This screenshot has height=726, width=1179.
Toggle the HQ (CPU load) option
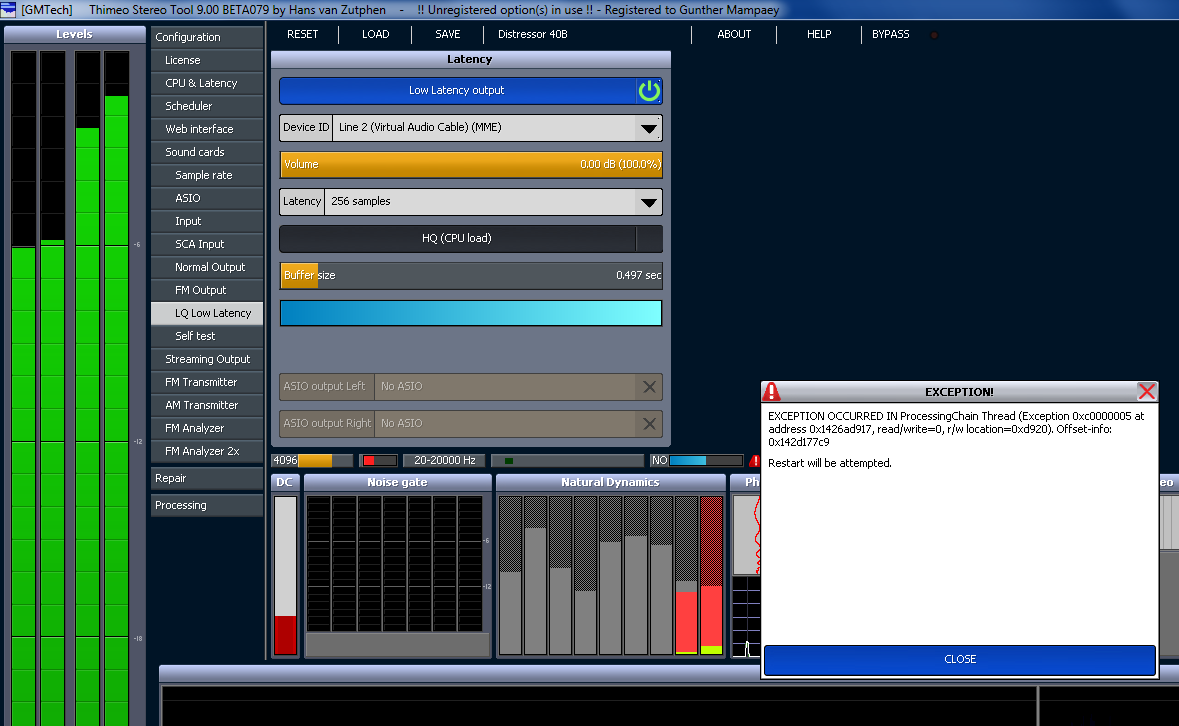click(x=471, y=238)
